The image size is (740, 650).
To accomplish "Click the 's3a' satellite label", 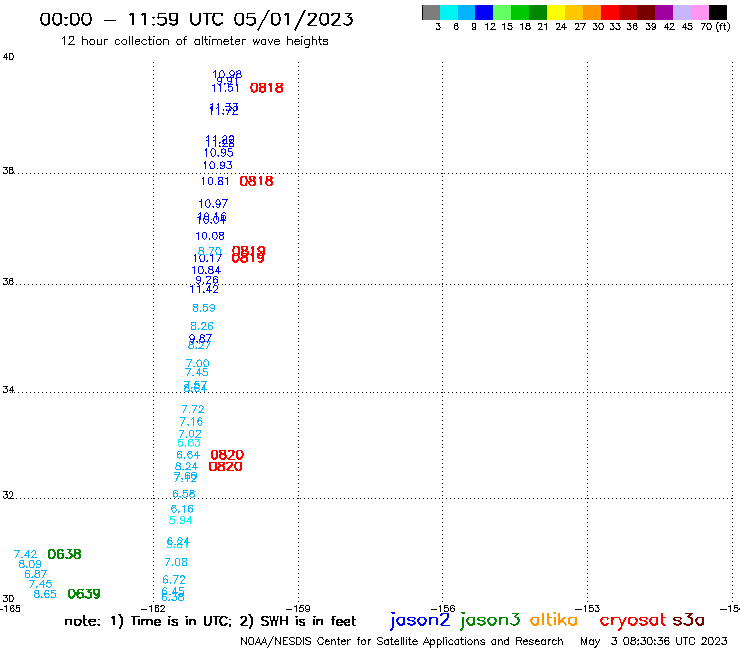I will click(689, 620).
